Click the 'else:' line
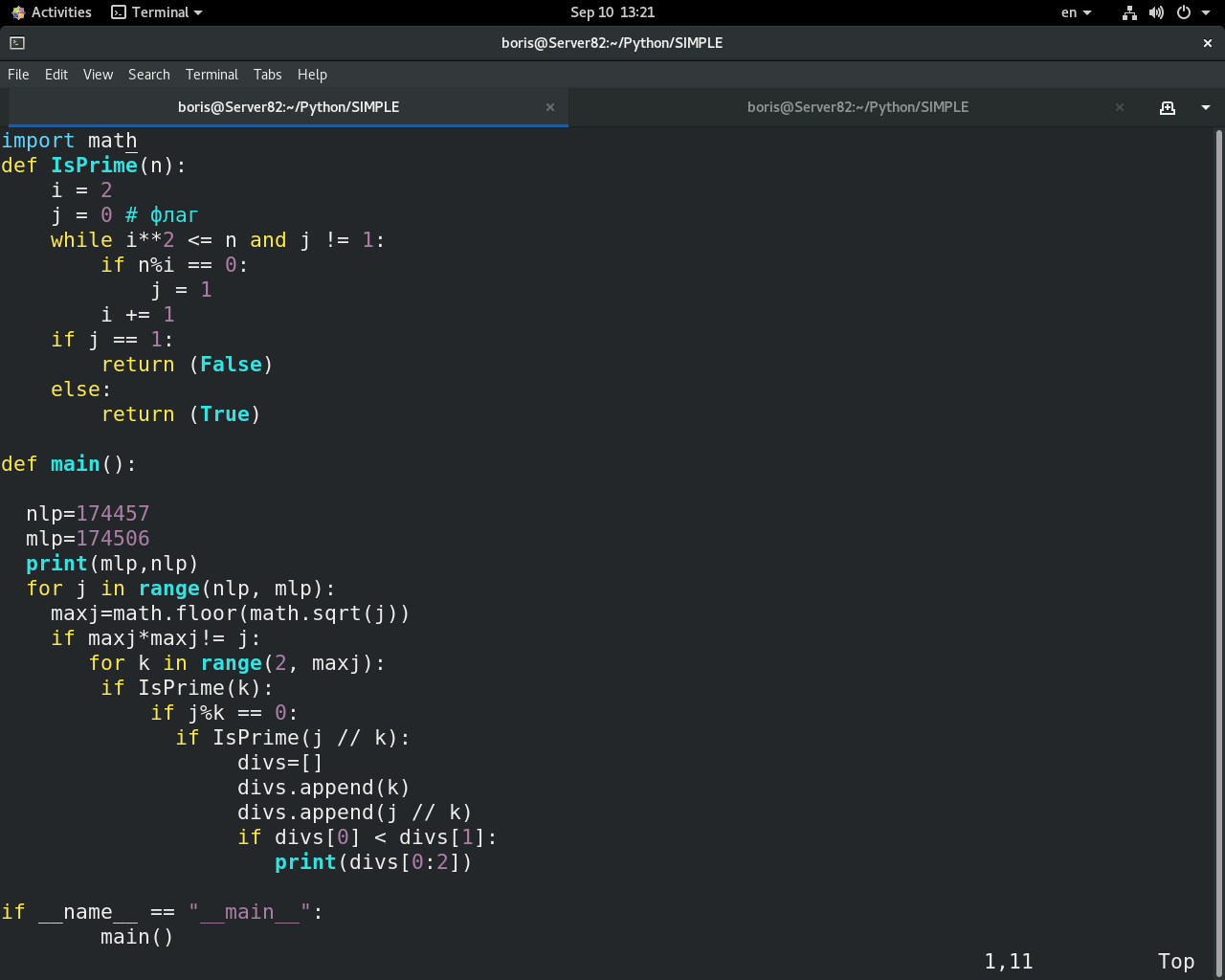The width and height of the screenshot is (1225, 980). point(81,390)
